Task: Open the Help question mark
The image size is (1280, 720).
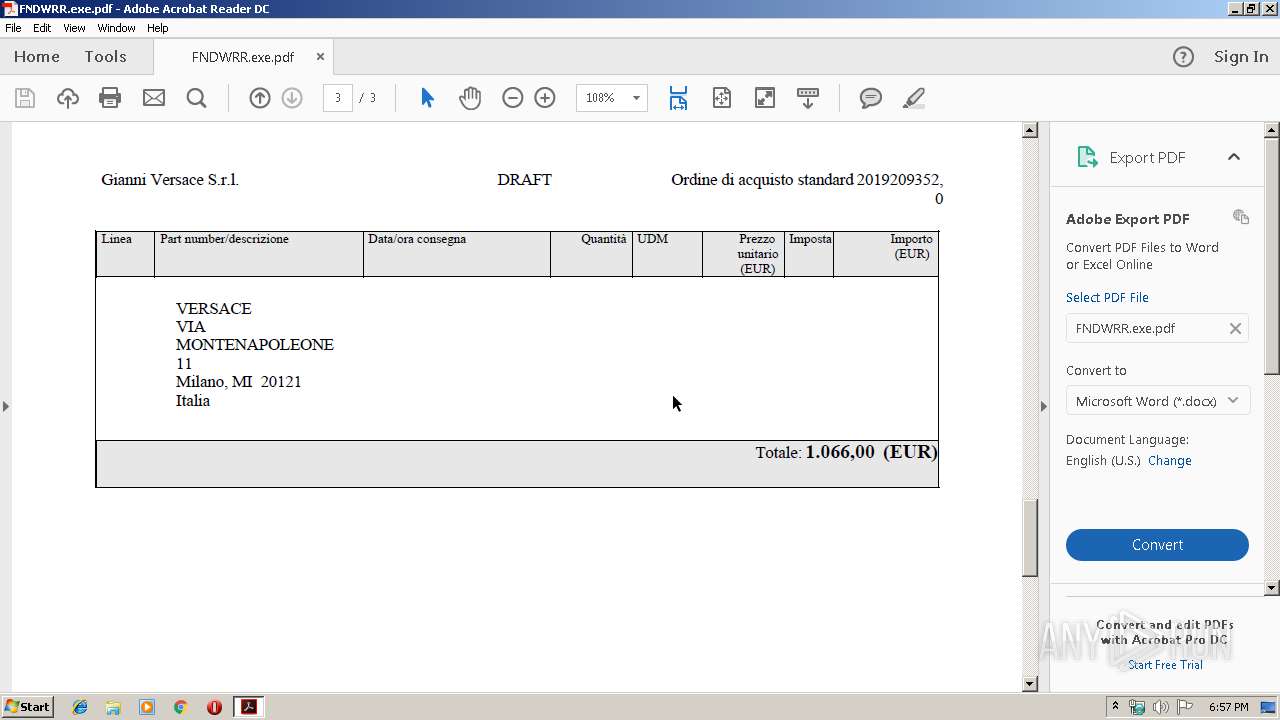Action: click(1183, 57)
